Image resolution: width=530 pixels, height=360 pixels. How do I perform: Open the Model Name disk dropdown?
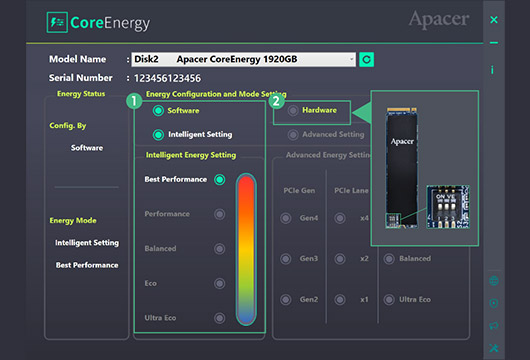coord(243,59)
